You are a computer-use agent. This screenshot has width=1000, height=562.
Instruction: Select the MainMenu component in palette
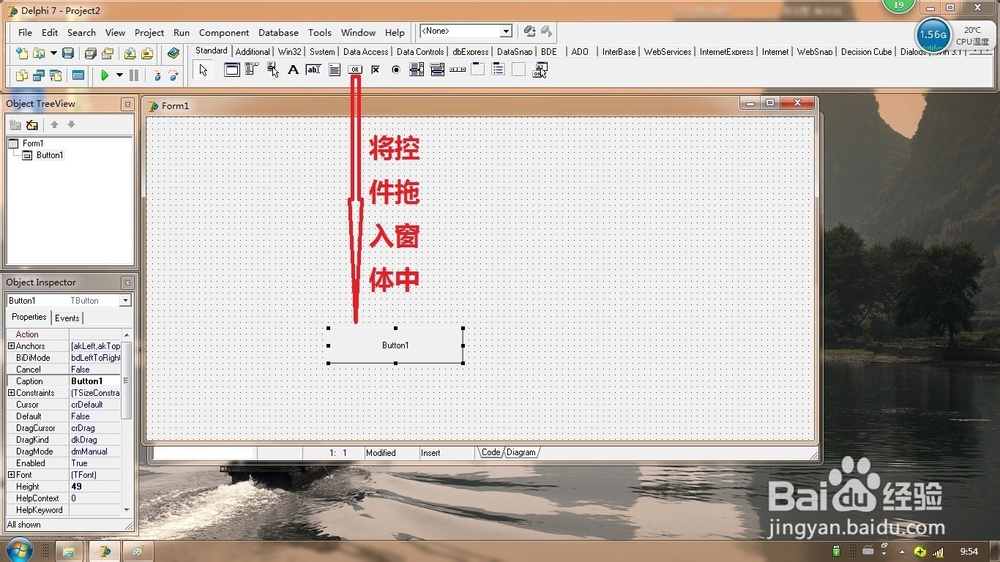[x=252, y=70]
